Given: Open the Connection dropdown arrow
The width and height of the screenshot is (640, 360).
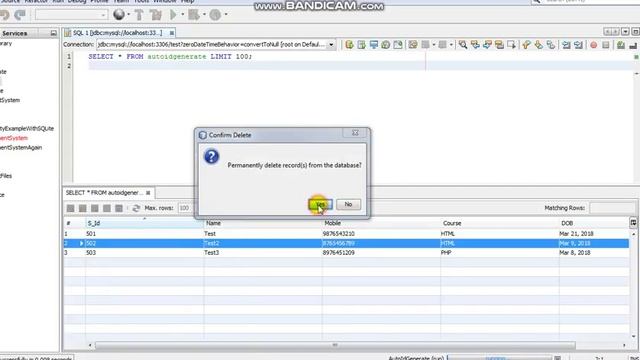Looking at the screenshot, I should (x=331, y=44).
